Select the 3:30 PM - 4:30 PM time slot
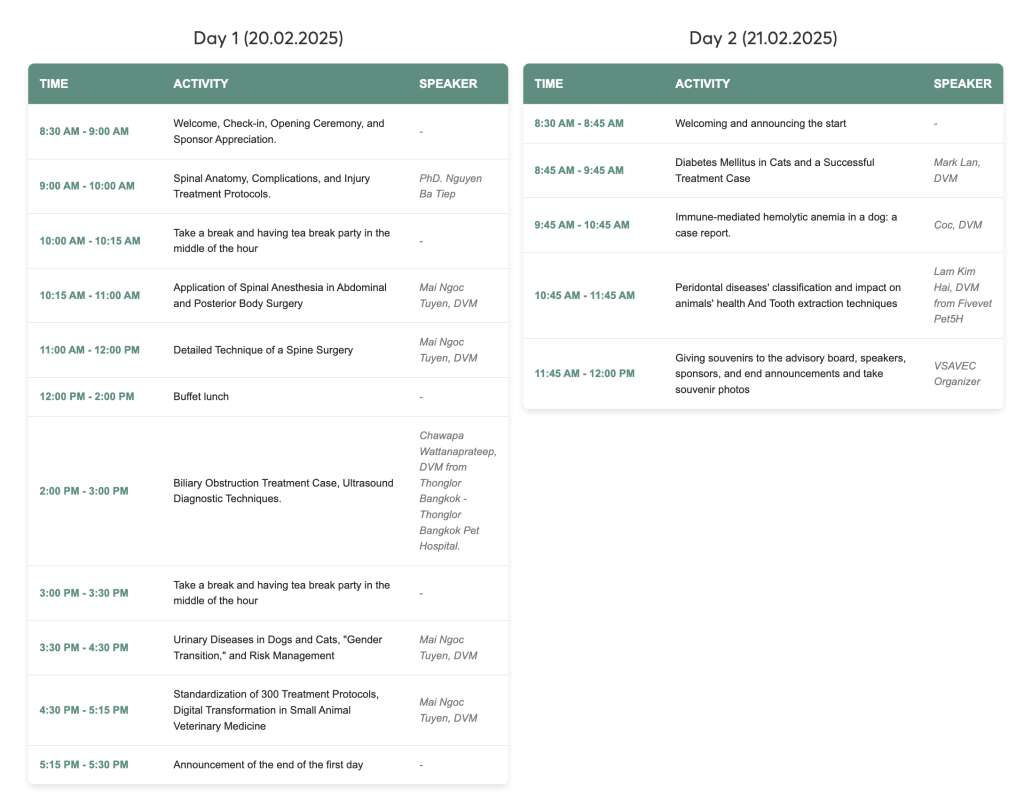 84,648
